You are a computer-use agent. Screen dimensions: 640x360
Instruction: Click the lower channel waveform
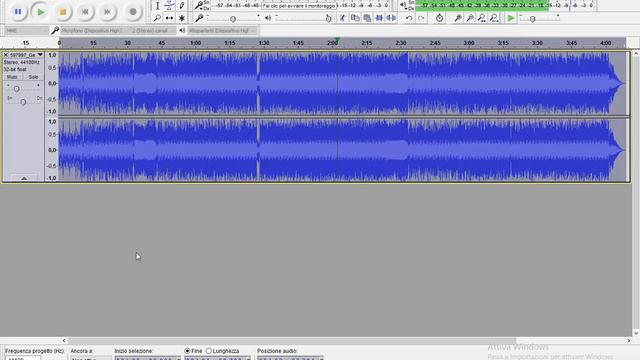click(x=342, y=150)
